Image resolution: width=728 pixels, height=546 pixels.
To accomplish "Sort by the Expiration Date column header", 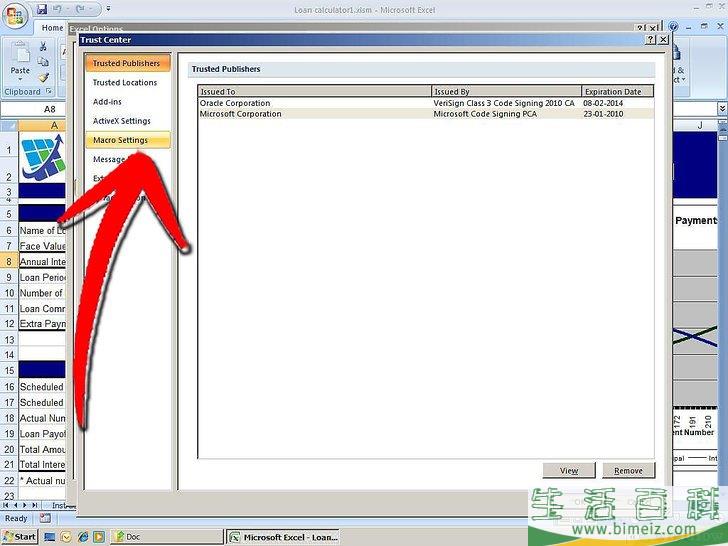I will [x=618, y=91].
